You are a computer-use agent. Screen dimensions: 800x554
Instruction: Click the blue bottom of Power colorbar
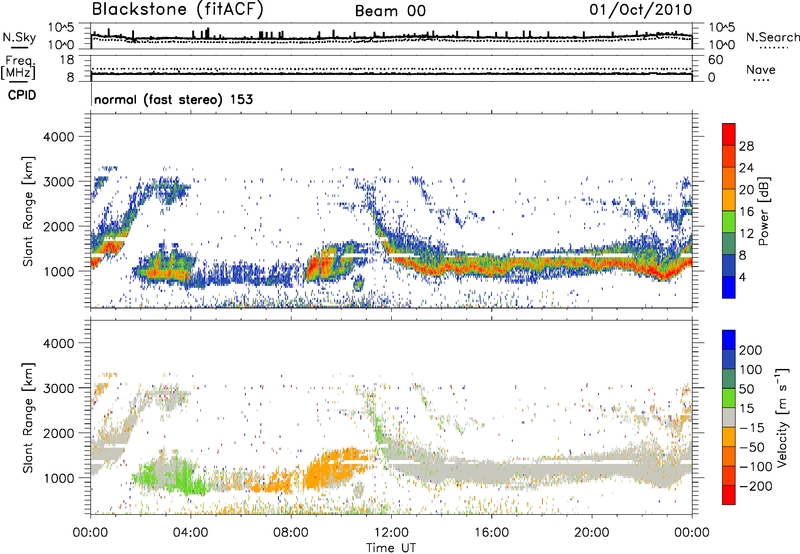click(729, 287)
